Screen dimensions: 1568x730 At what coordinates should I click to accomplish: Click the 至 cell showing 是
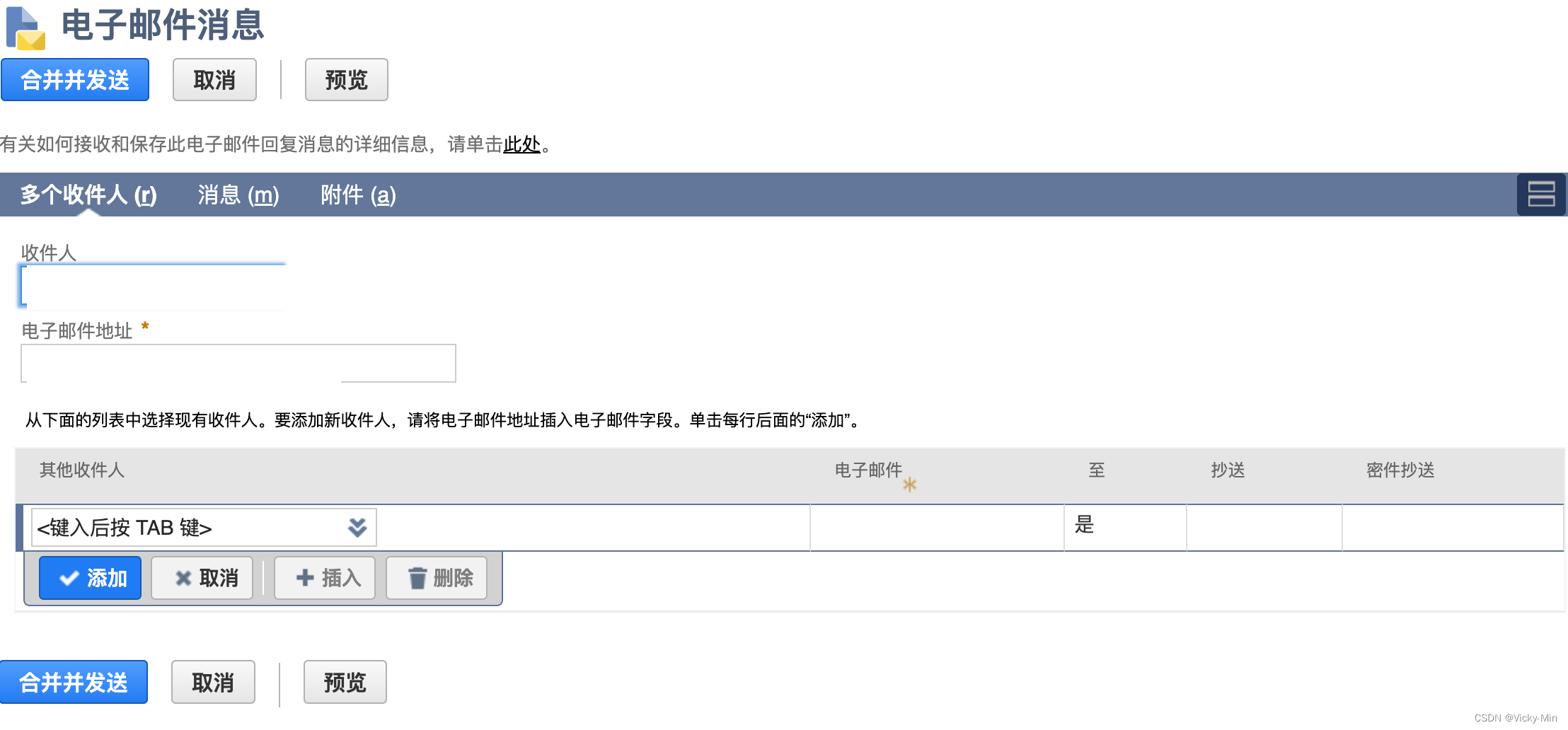coord(1125,527)
